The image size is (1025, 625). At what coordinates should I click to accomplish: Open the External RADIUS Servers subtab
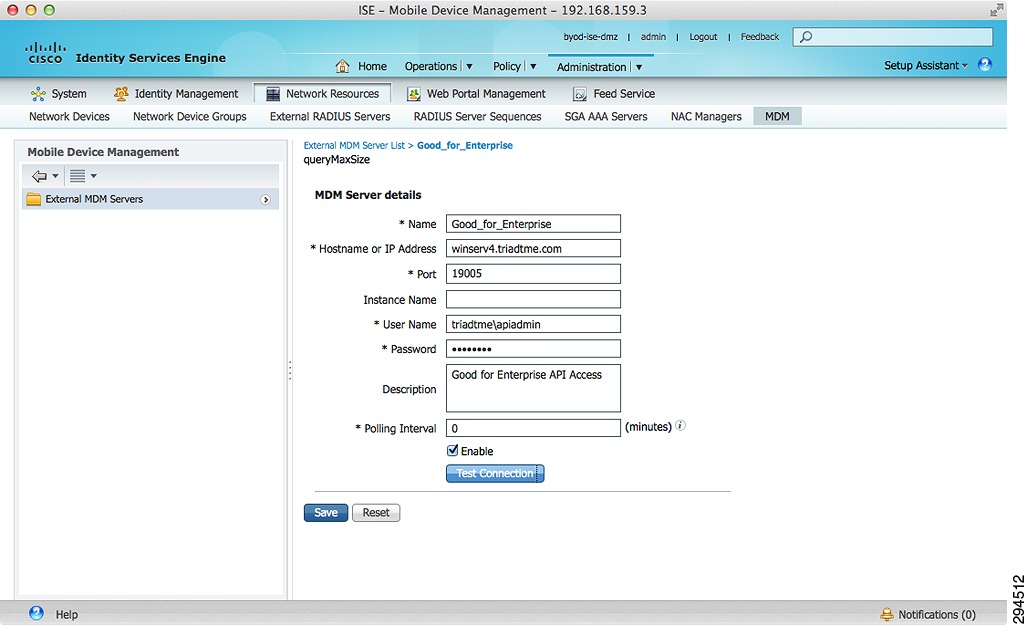coord(330,116)
